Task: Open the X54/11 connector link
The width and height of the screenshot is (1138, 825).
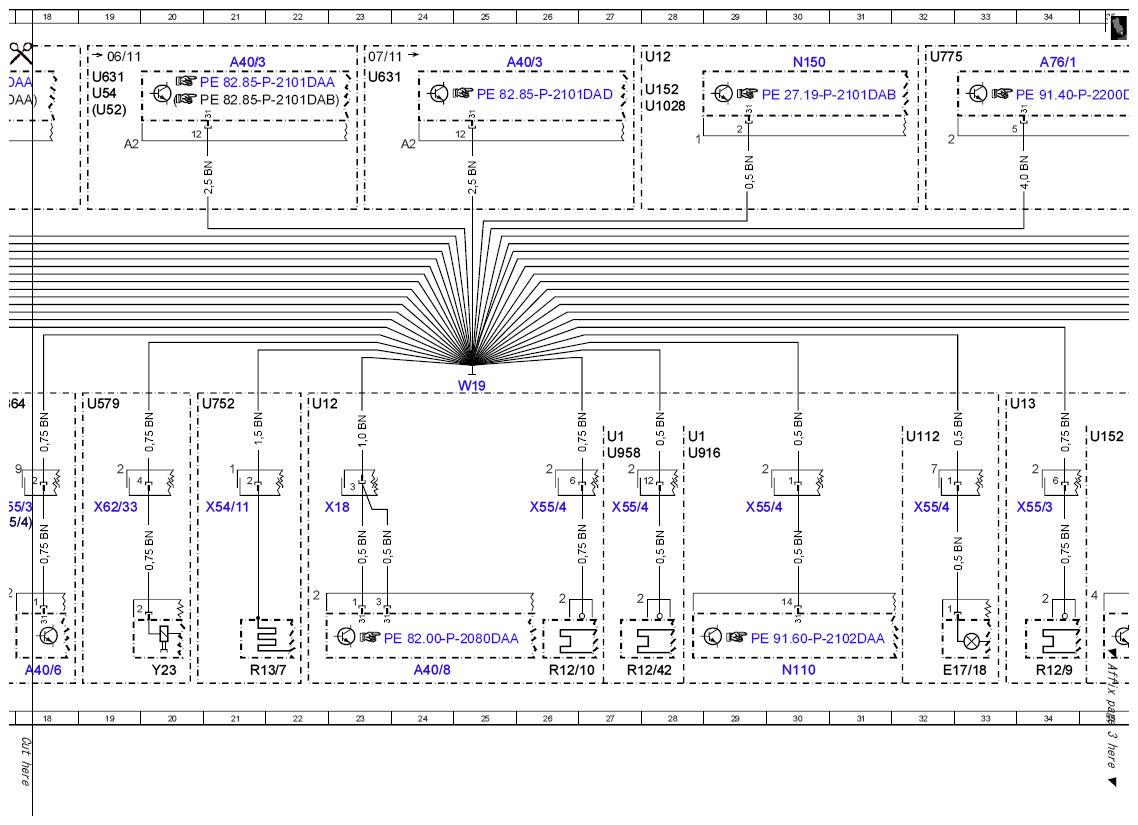Action: [x=227, y=506]
